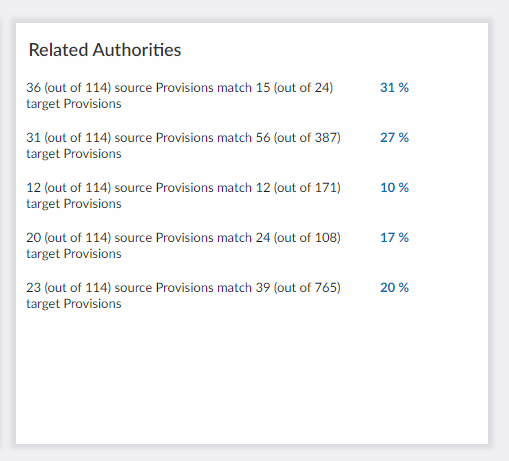Click "(out of 171)" text in third row
The width and height of the screenshot is (509, 461).
point(307,188)
